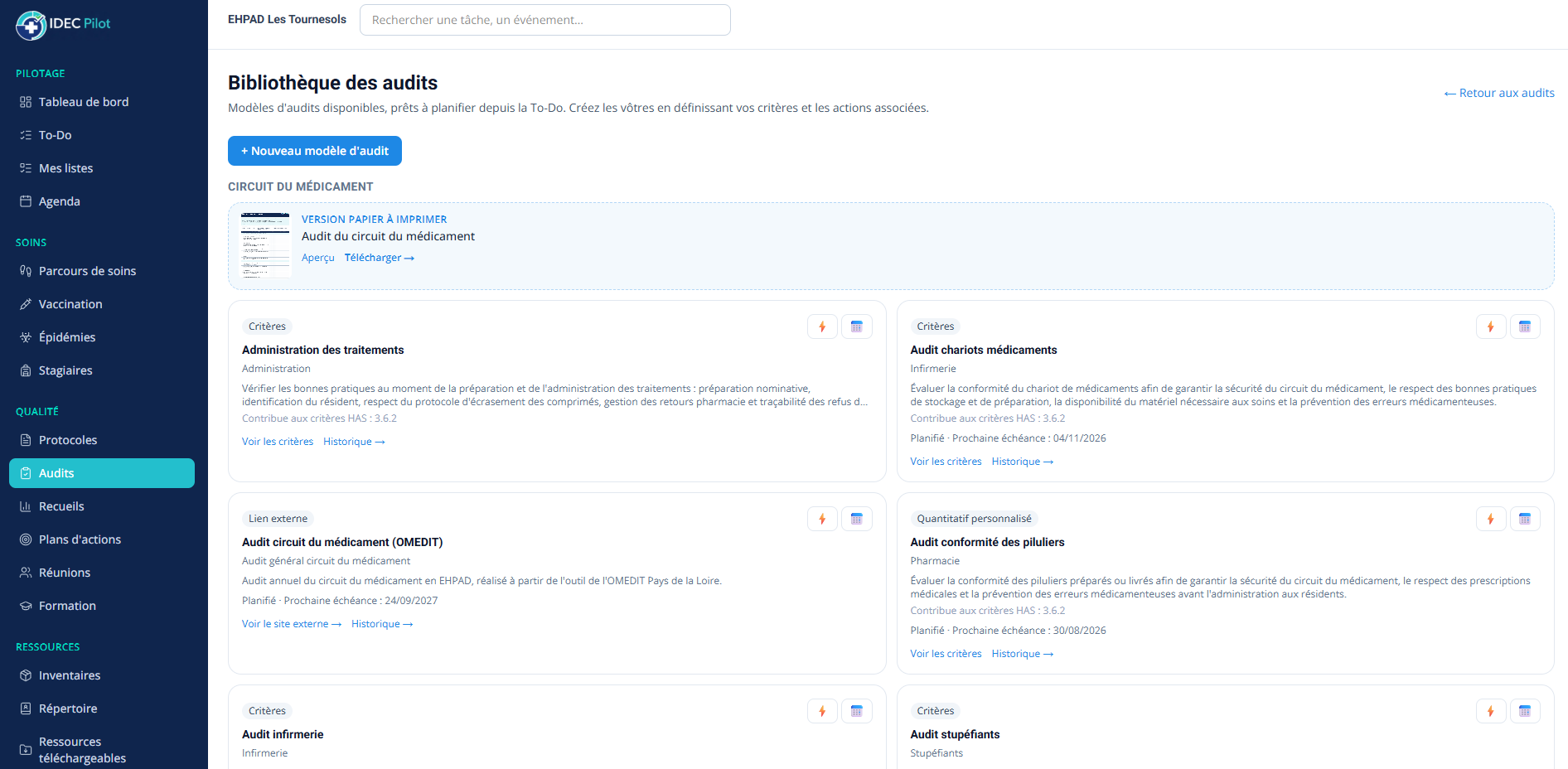Open Ressources téléchargeables
Screen dimensions: 1568x769
click(102, 750)
